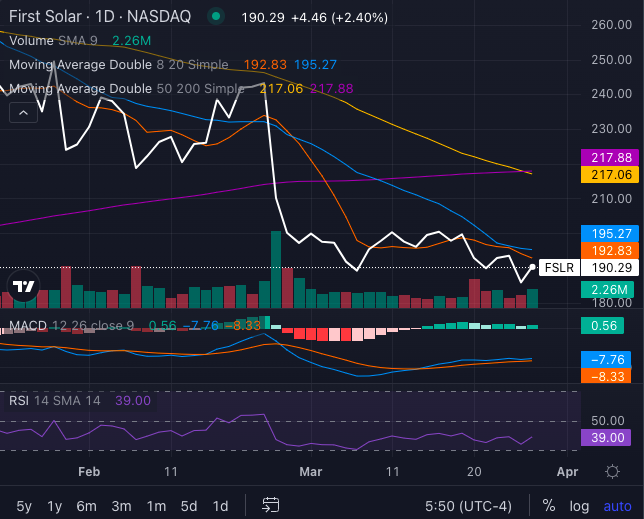Toggle auto scale mode
644x519 pixels.
pos(616,505)
